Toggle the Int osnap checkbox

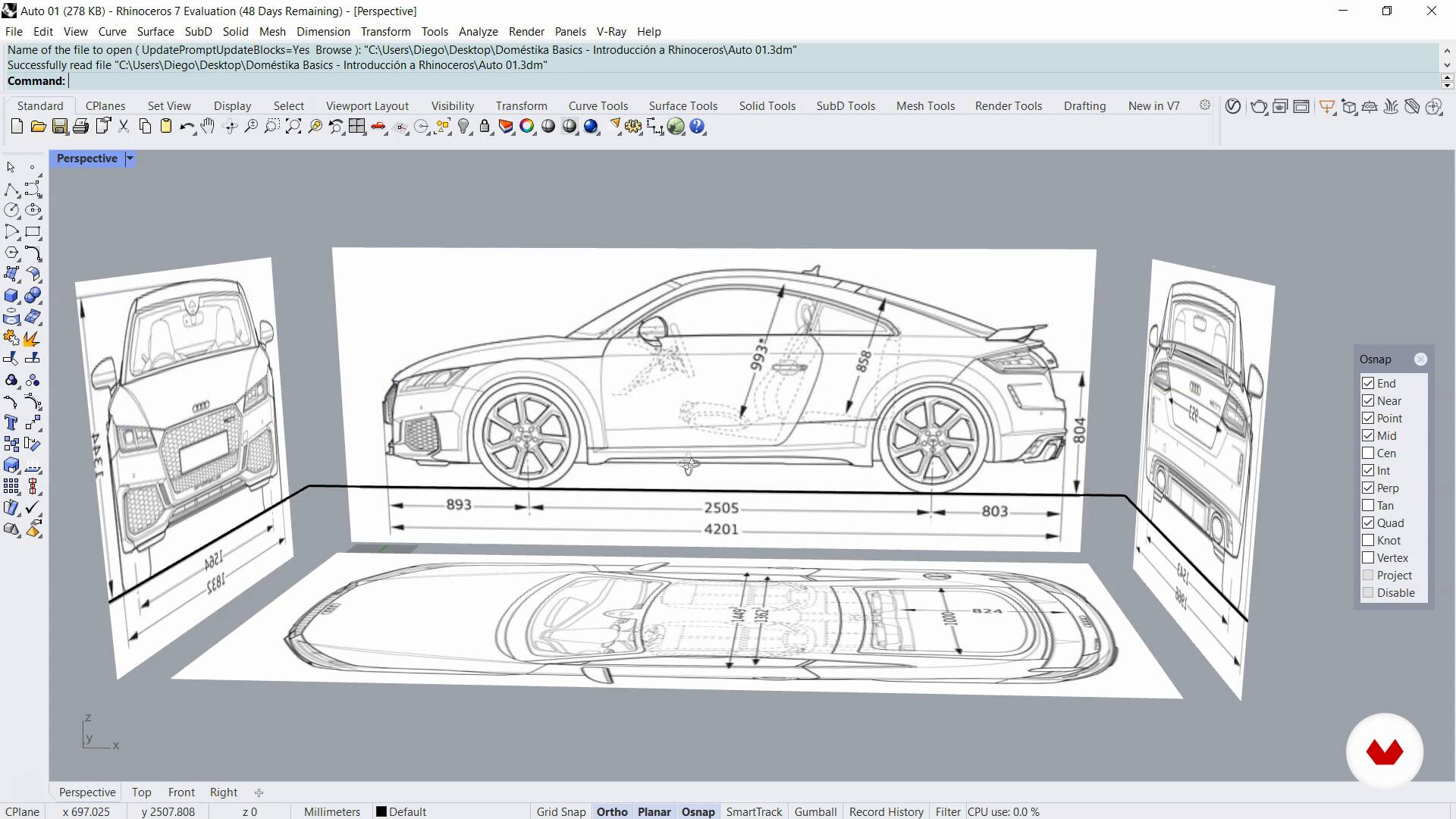point(1368,471)
